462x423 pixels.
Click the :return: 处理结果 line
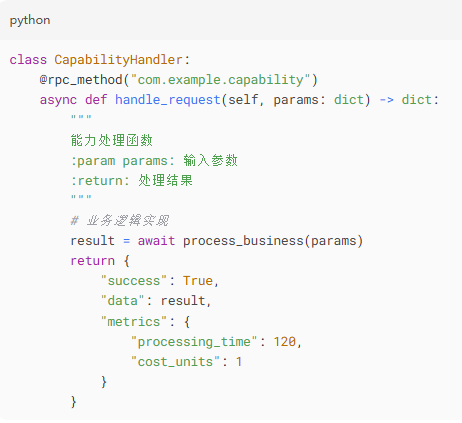tap(132, 181)
